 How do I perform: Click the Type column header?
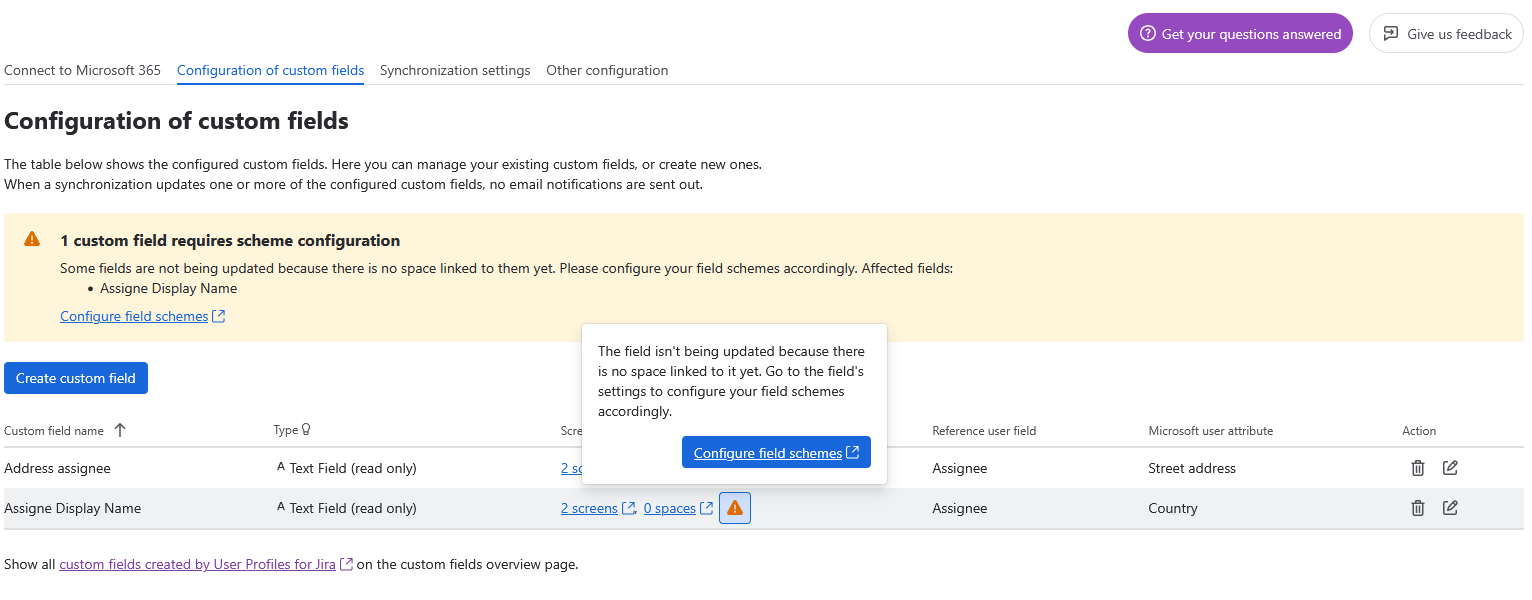(286, 431)
